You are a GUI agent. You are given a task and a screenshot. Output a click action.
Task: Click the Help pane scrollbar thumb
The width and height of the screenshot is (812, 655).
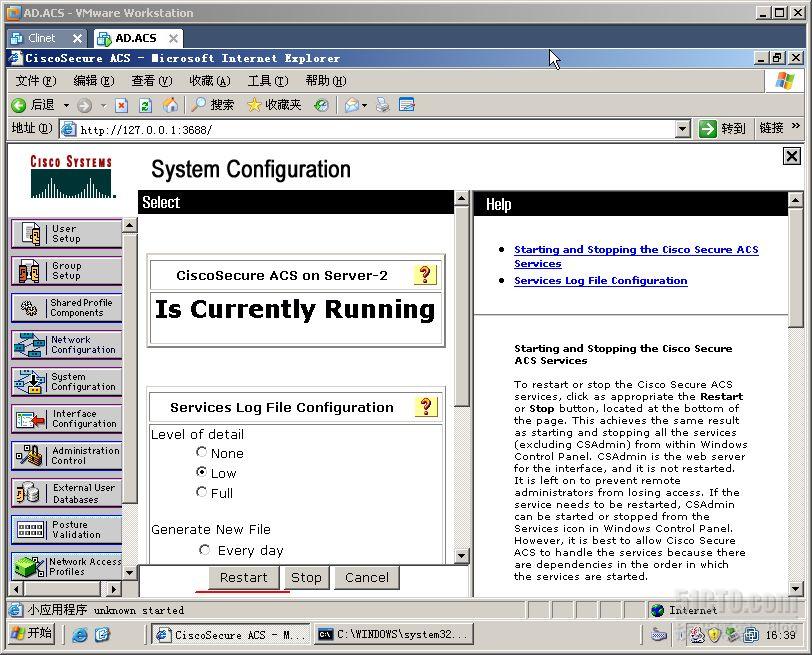tap(795, 267)
